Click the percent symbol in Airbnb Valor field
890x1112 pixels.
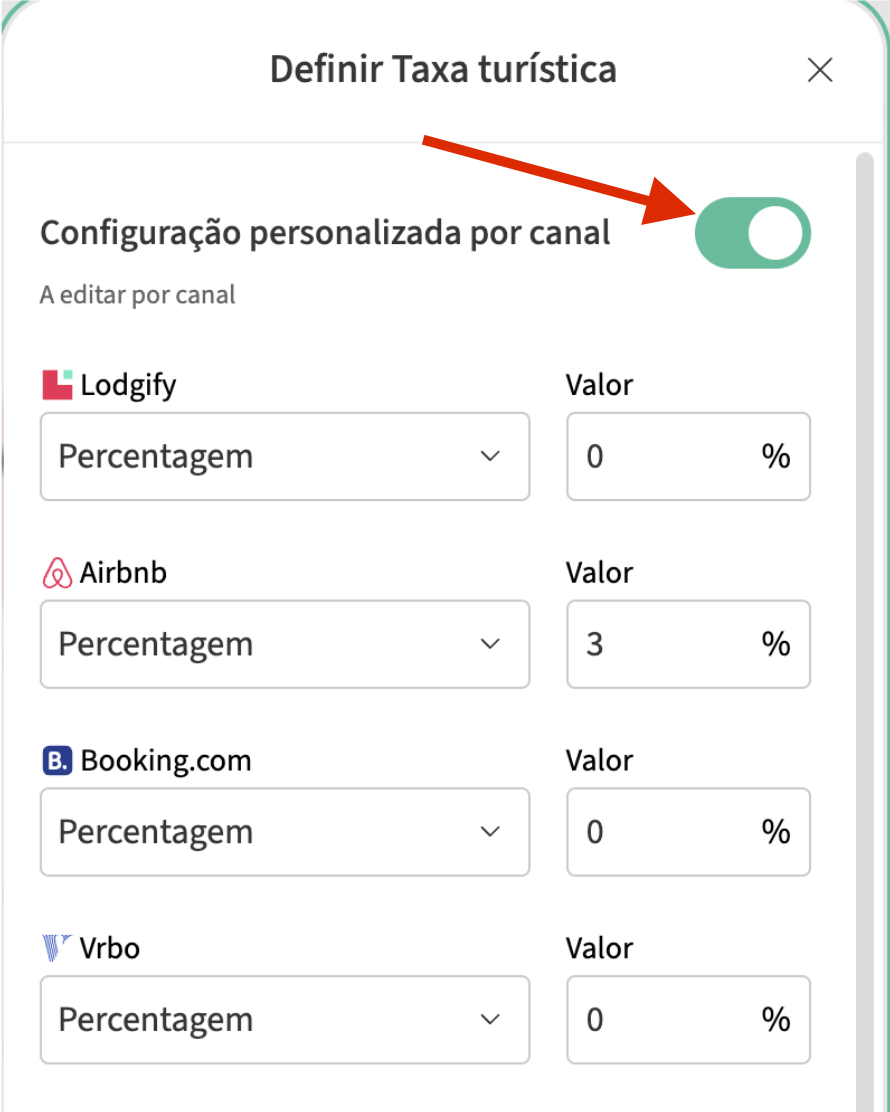[x=776, y=644]
